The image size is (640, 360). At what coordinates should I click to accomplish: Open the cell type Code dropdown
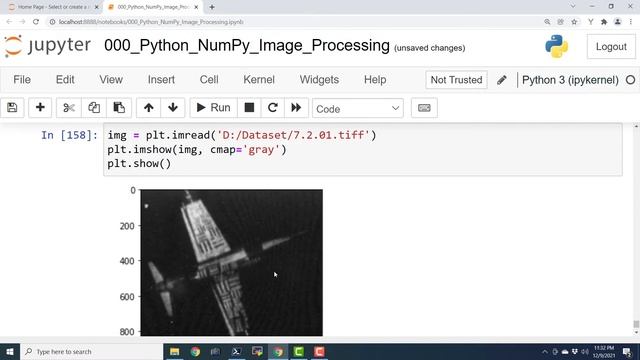(358, 109)
